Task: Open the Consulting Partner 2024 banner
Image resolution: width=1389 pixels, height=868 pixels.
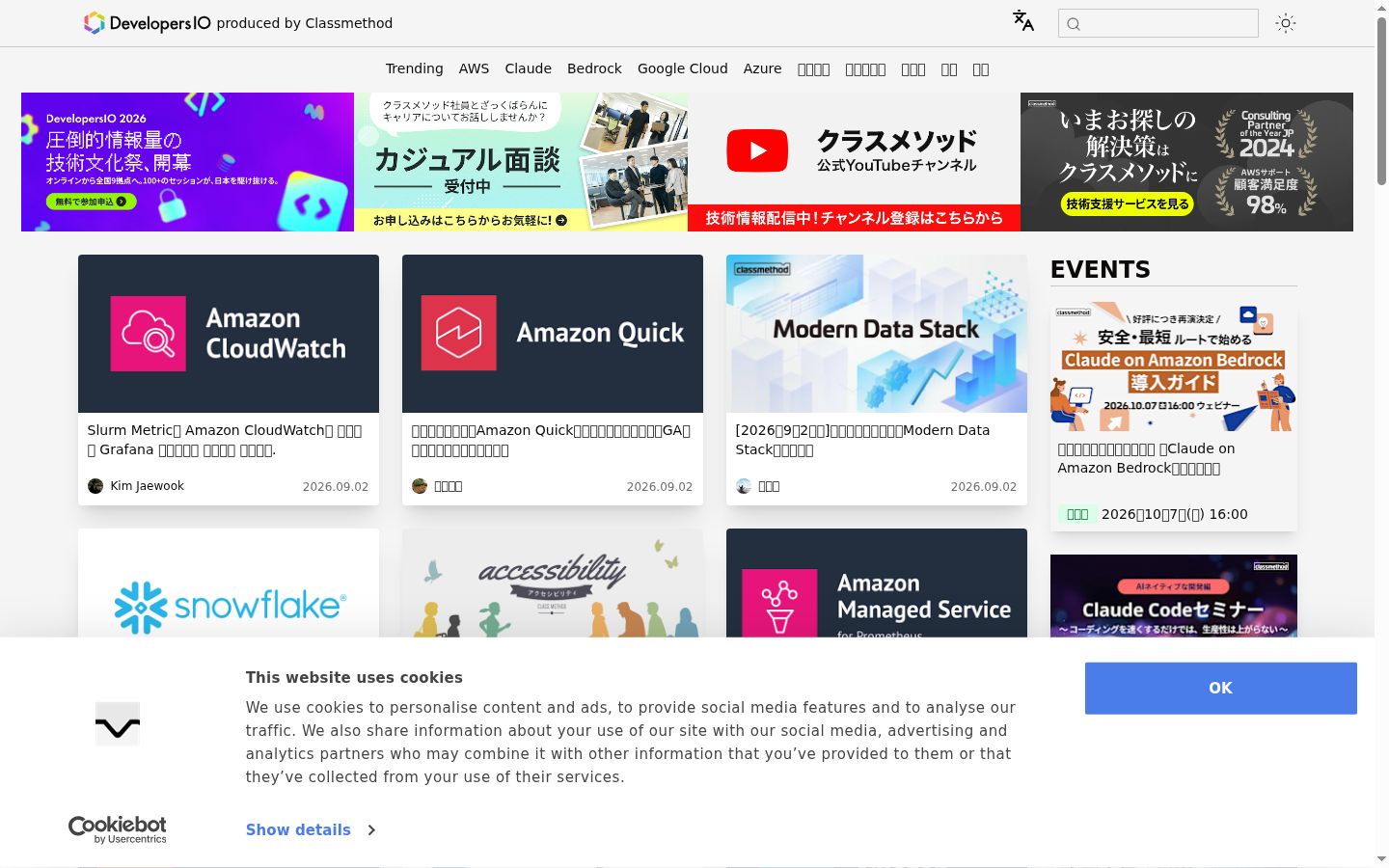Action: (1186, 162)
